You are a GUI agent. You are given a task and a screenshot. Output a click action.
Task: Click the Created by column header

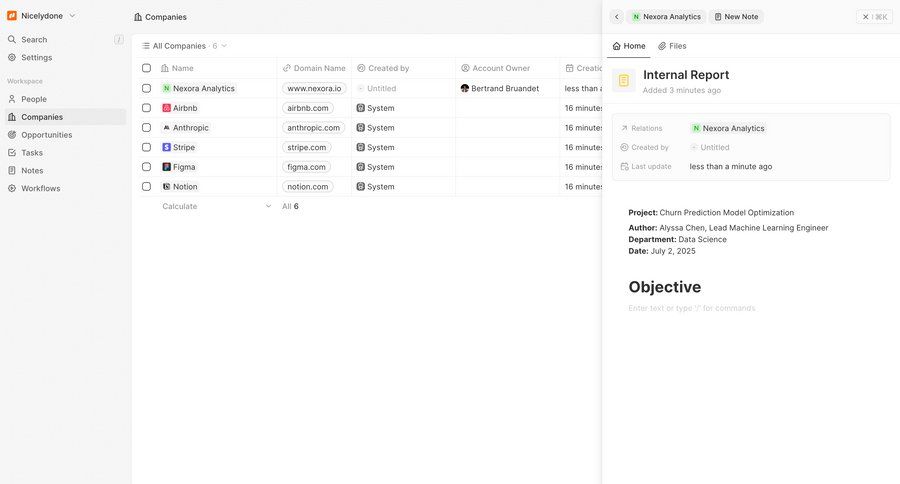coord(383,68)
